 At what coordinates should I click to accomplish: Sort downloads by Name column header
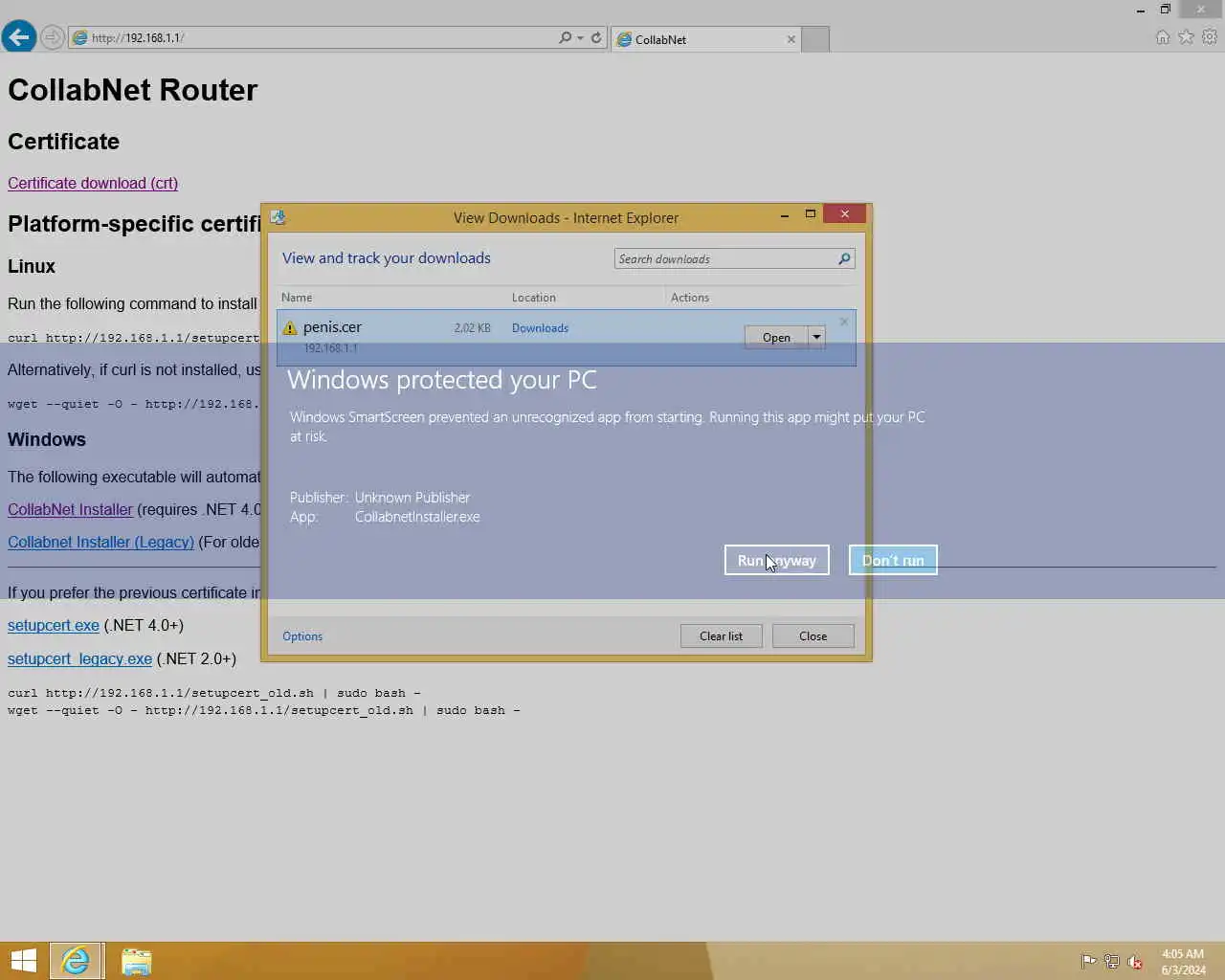click(297, 298)
